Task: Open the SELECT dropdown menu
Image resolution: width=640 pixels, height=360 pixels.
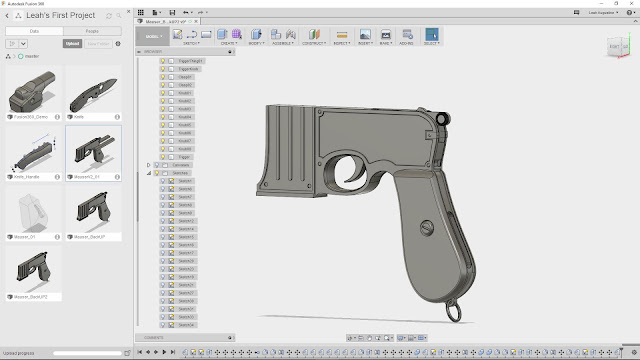Action: 432,43
